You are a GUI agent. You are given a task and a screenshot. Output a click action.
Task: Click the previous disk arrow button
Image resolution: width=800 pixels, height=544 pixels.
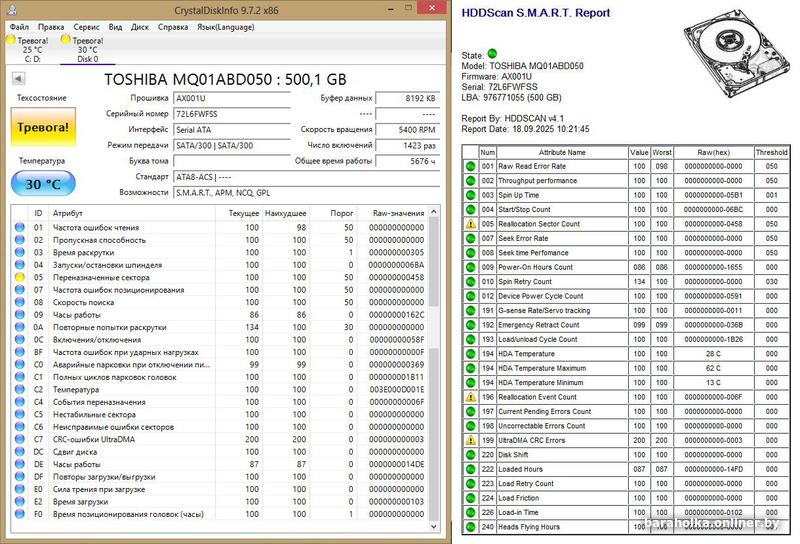[18, 79]
